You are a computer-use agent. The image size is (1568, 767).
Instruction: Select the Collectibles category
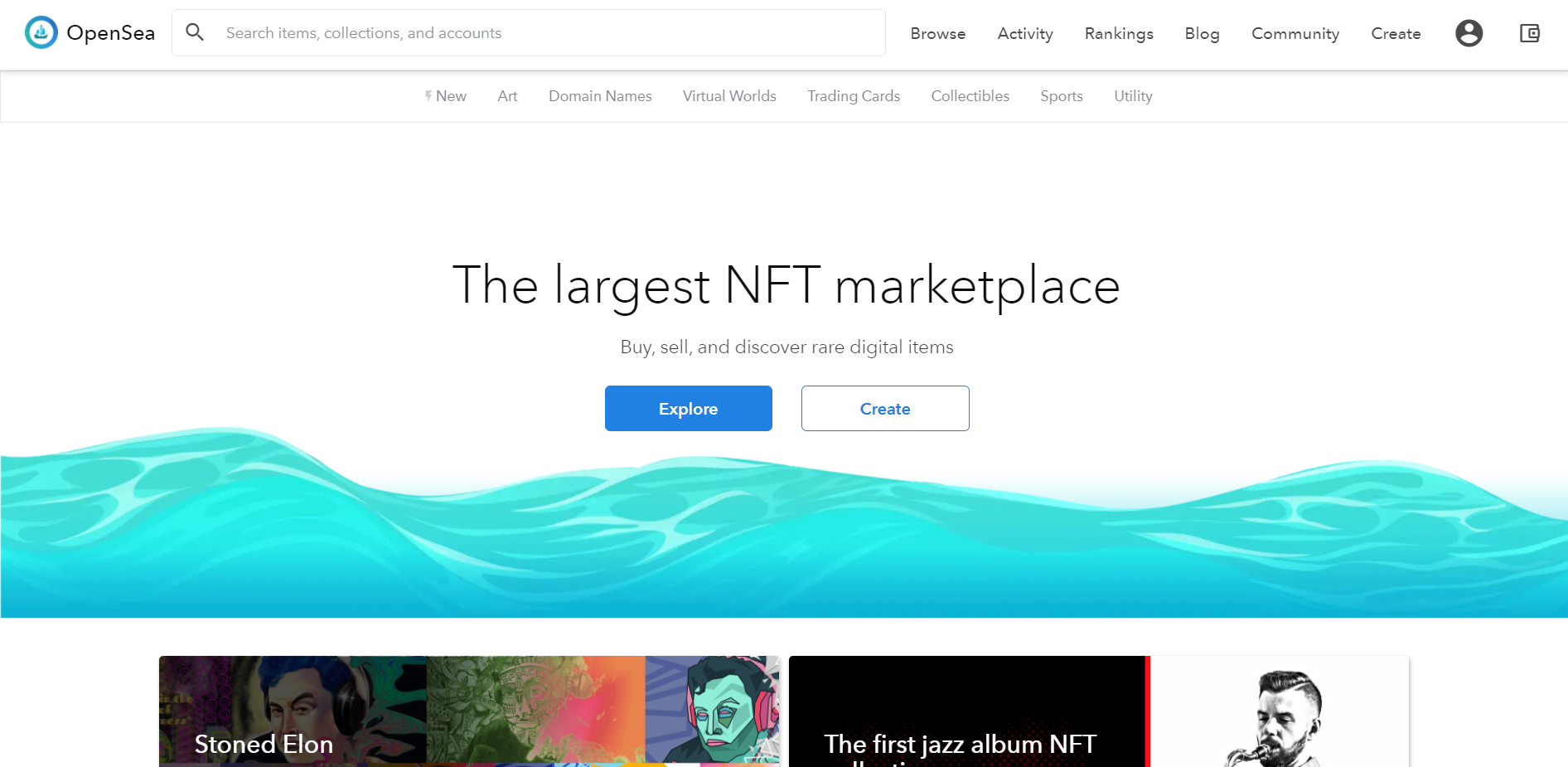coord(970,96)
